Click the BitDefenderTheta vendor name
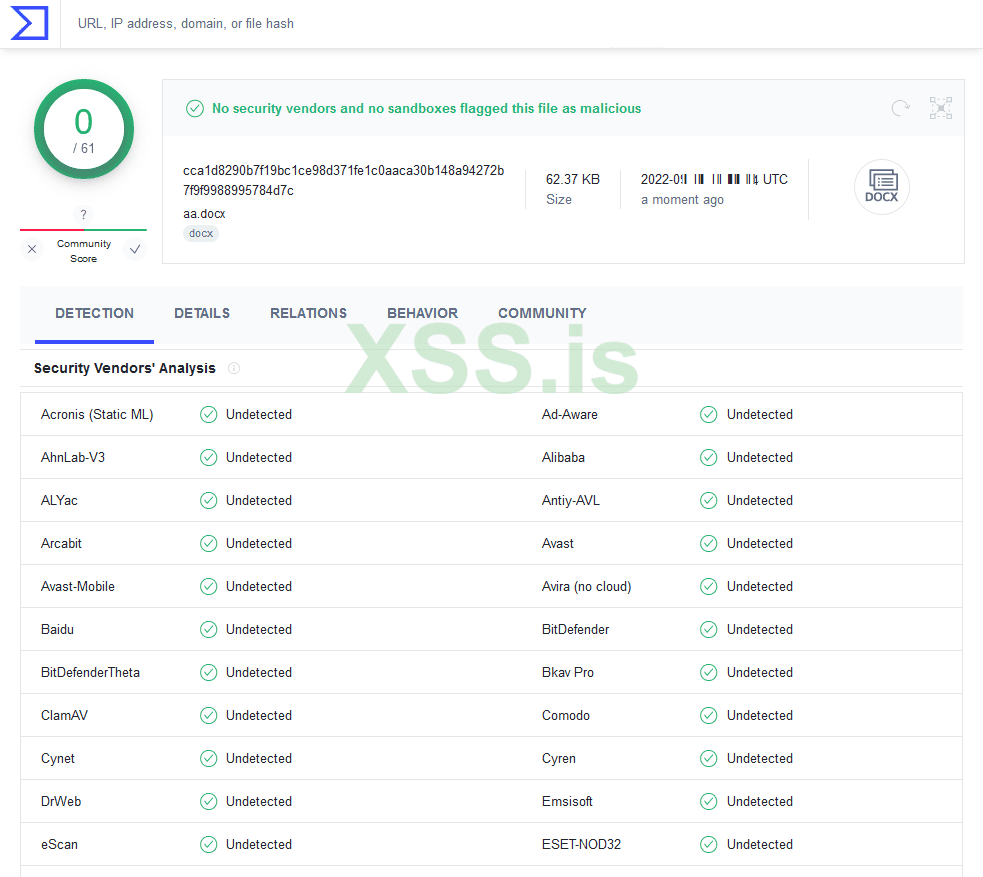Viewport: 983px width, 877px height. (90, 673)
